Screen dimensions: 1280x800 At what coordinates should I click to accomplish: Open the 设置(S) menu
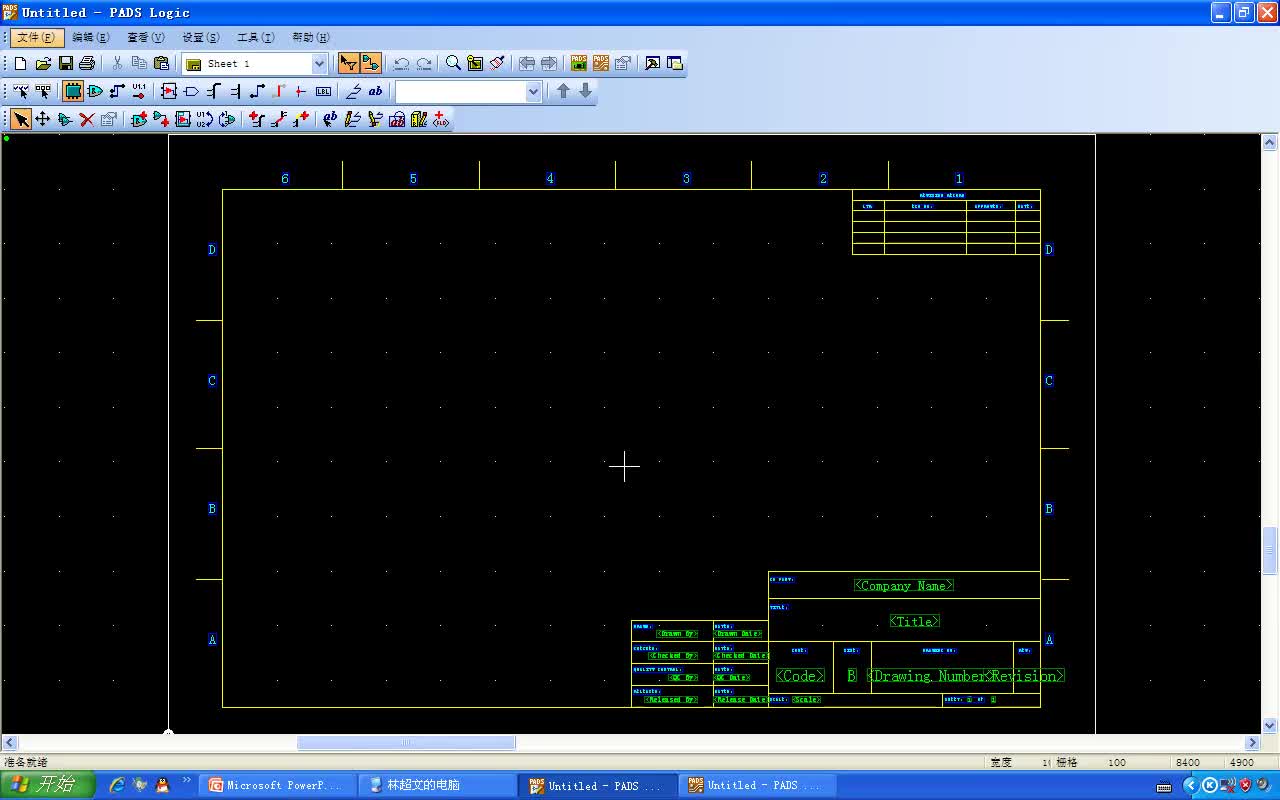coord(201,37)
